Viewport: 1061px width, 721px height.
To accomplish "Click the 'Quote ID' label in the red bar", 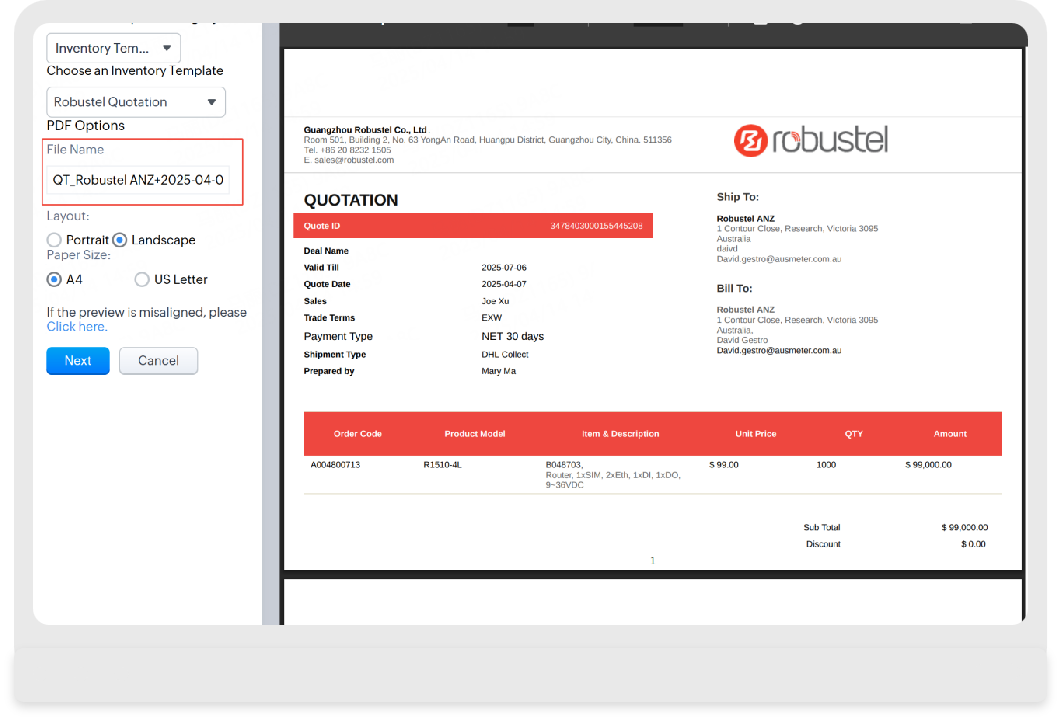I will pyautogui.click(x=321, y=226).
